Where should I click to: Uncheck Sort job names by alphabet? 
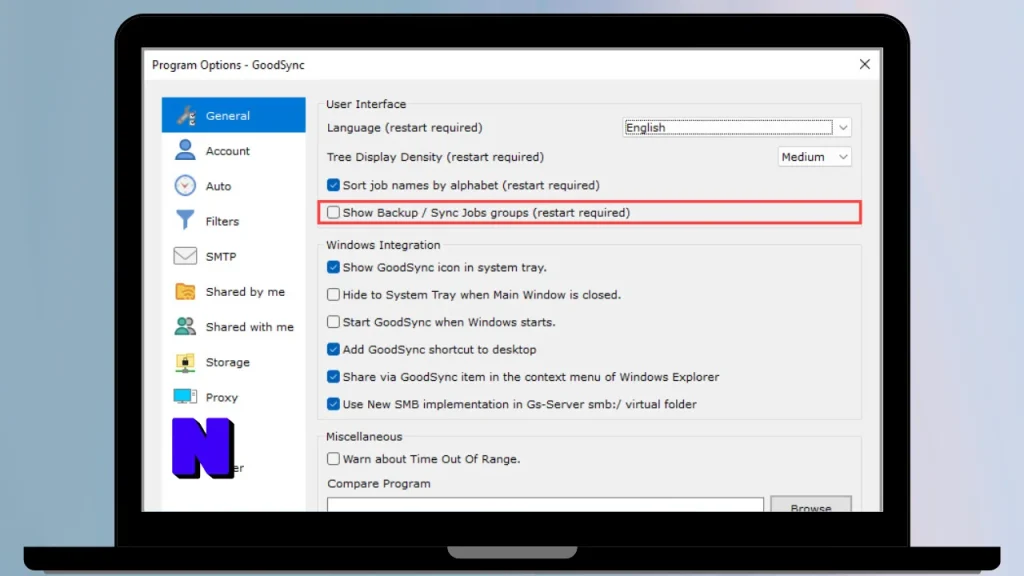333,185
